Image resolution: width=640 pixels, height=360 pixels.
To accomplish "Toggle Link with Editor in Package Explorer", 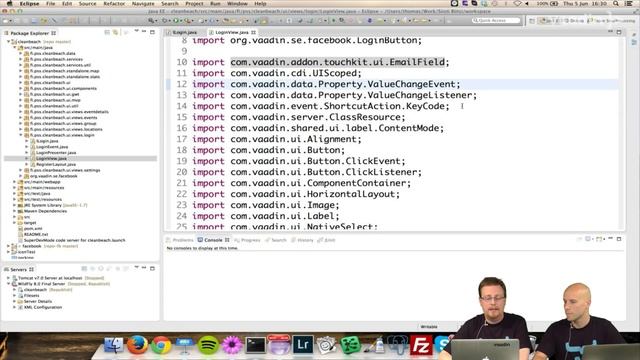I will click(116, 32).
